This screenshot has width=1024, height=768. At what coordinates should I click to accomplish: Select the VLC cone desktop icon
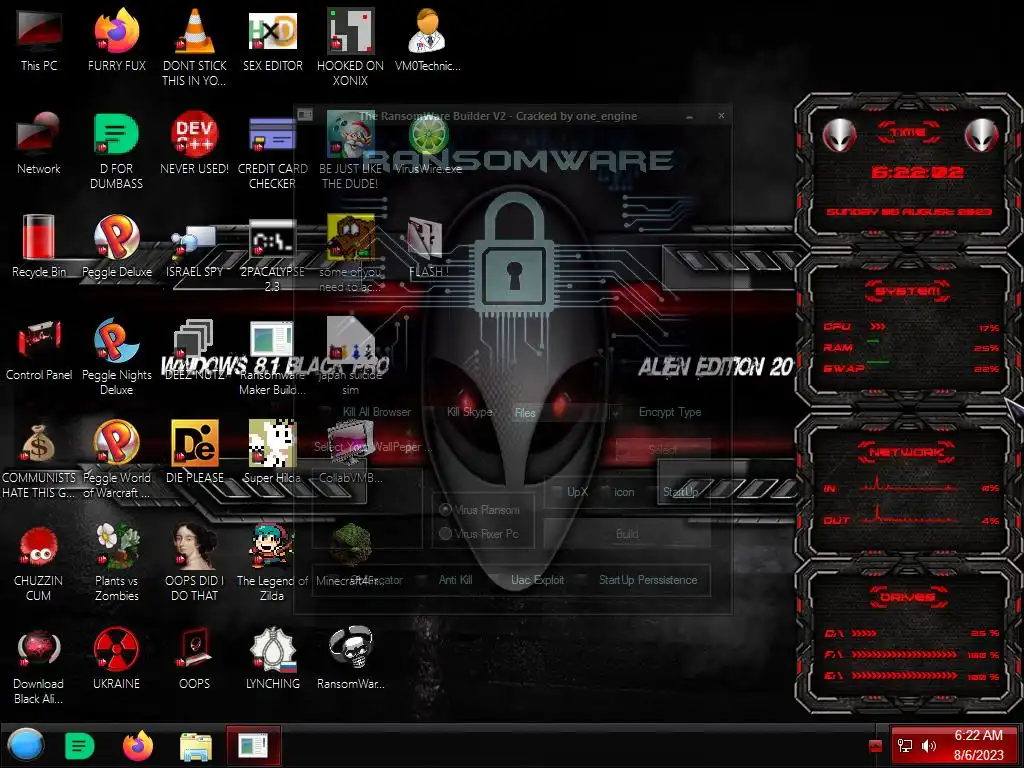click(x=195, y=47)
